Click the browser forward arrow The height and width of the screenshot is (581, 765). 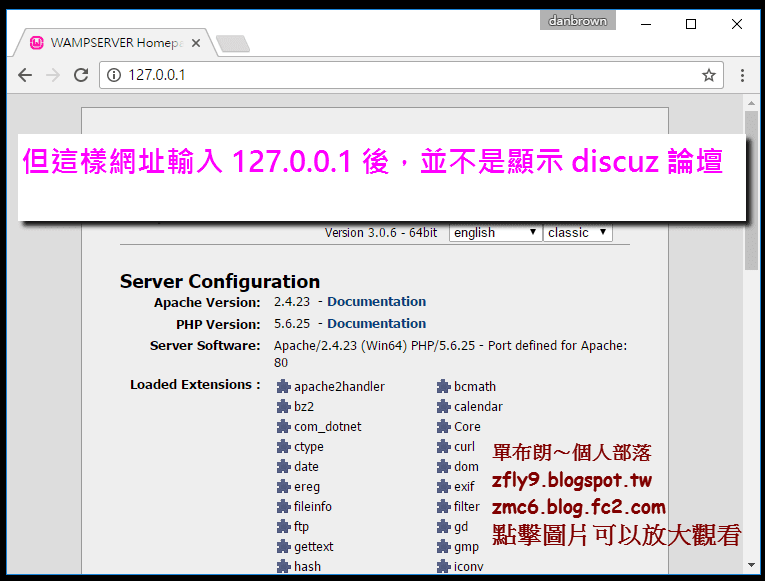coord(53,75)
